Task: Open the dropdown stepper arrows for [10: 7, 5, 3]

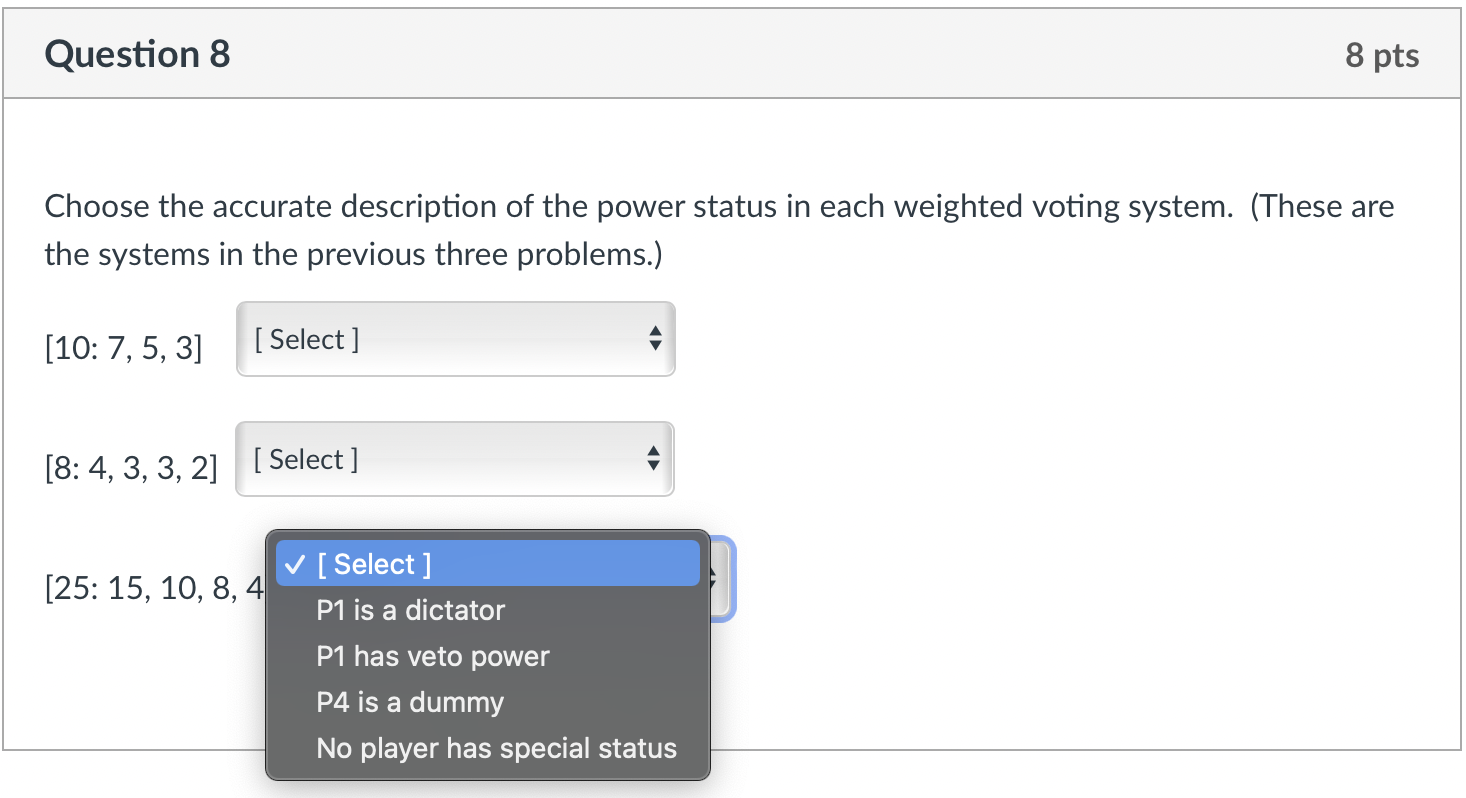Action: click(x=655, y=339)
